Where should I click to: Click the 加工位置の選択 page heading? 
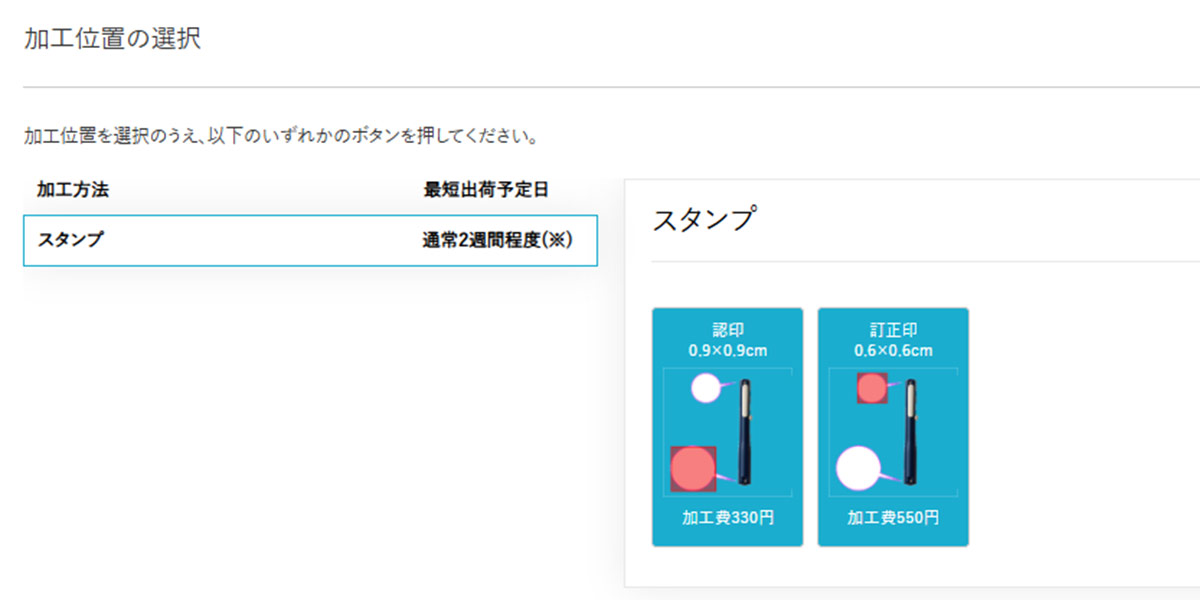click(112, 41)
